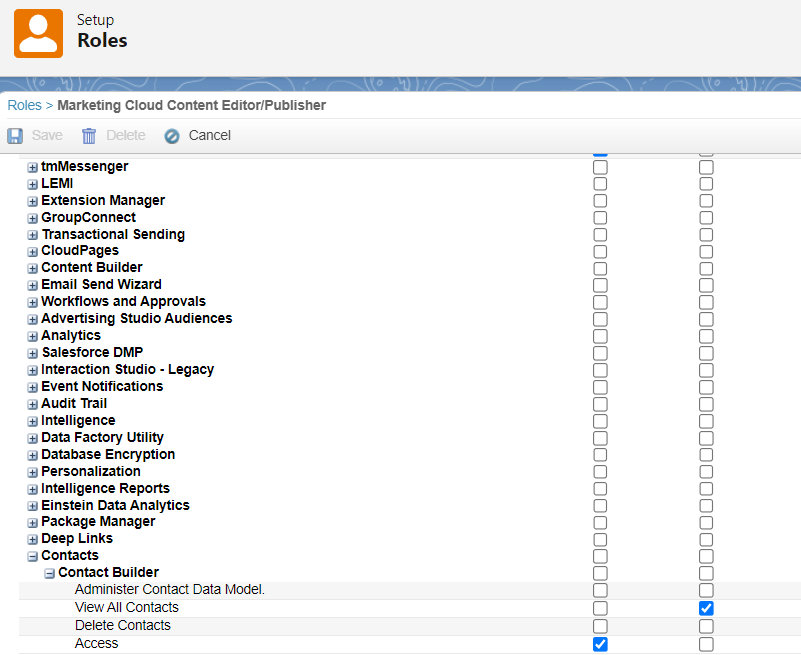Check first checkbox for Contacts
Screen dimensions: 801x655
pos(600,556)
